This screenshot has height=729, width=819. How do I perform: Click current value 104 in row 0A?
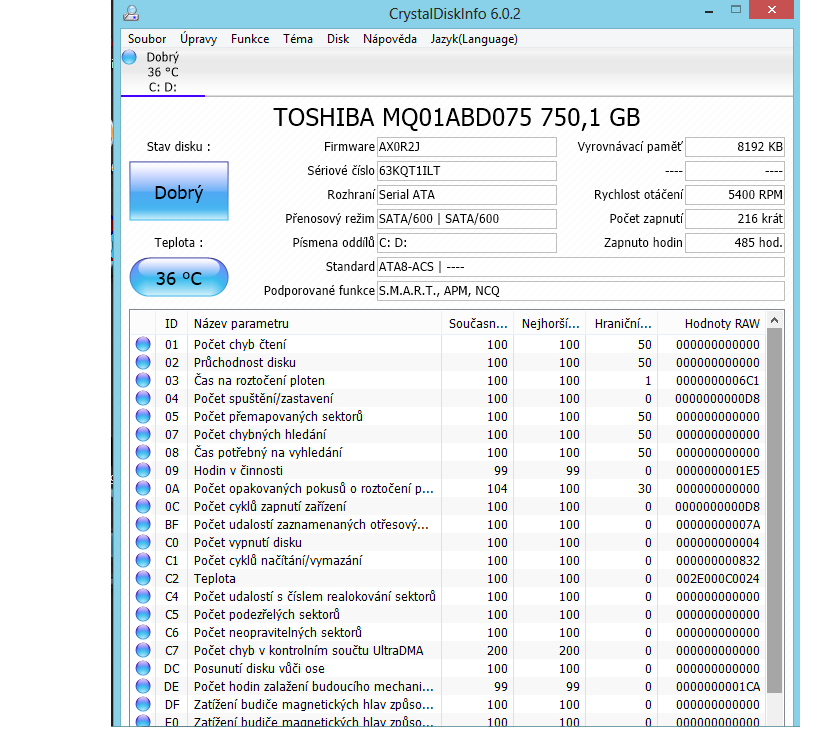click(497, 489)
